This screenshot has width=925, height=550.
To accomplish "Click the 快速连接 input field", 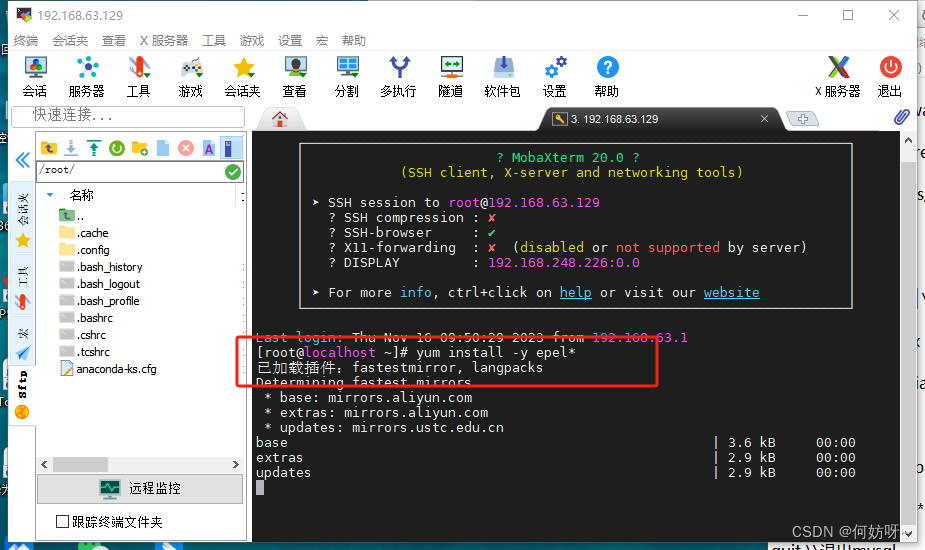I will click(128, 116).
